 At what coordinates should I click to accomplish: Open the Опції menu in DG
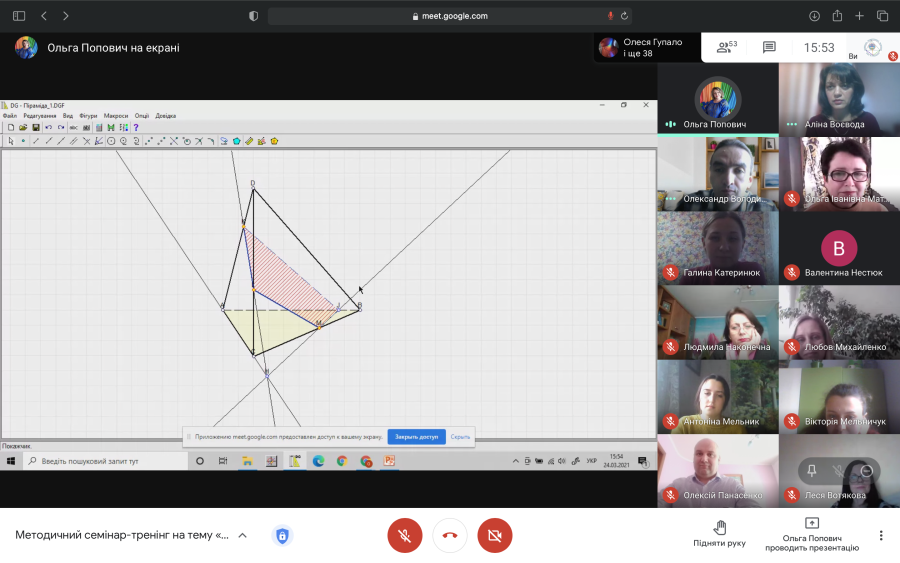click(x=142, y=116)
